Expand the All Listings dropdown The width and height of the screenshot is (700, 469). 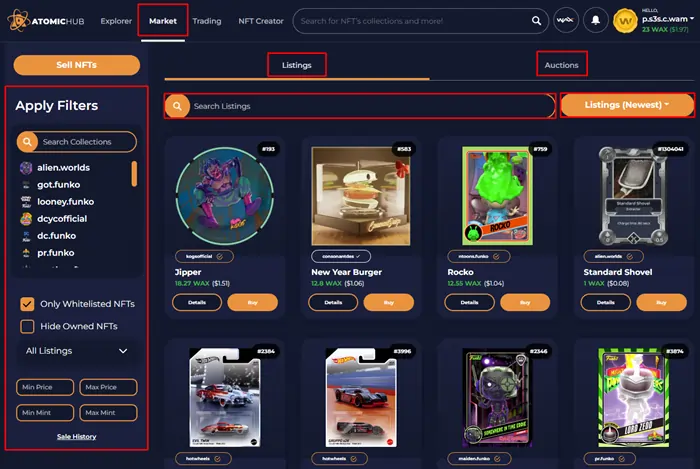click(x=76, y=351)
